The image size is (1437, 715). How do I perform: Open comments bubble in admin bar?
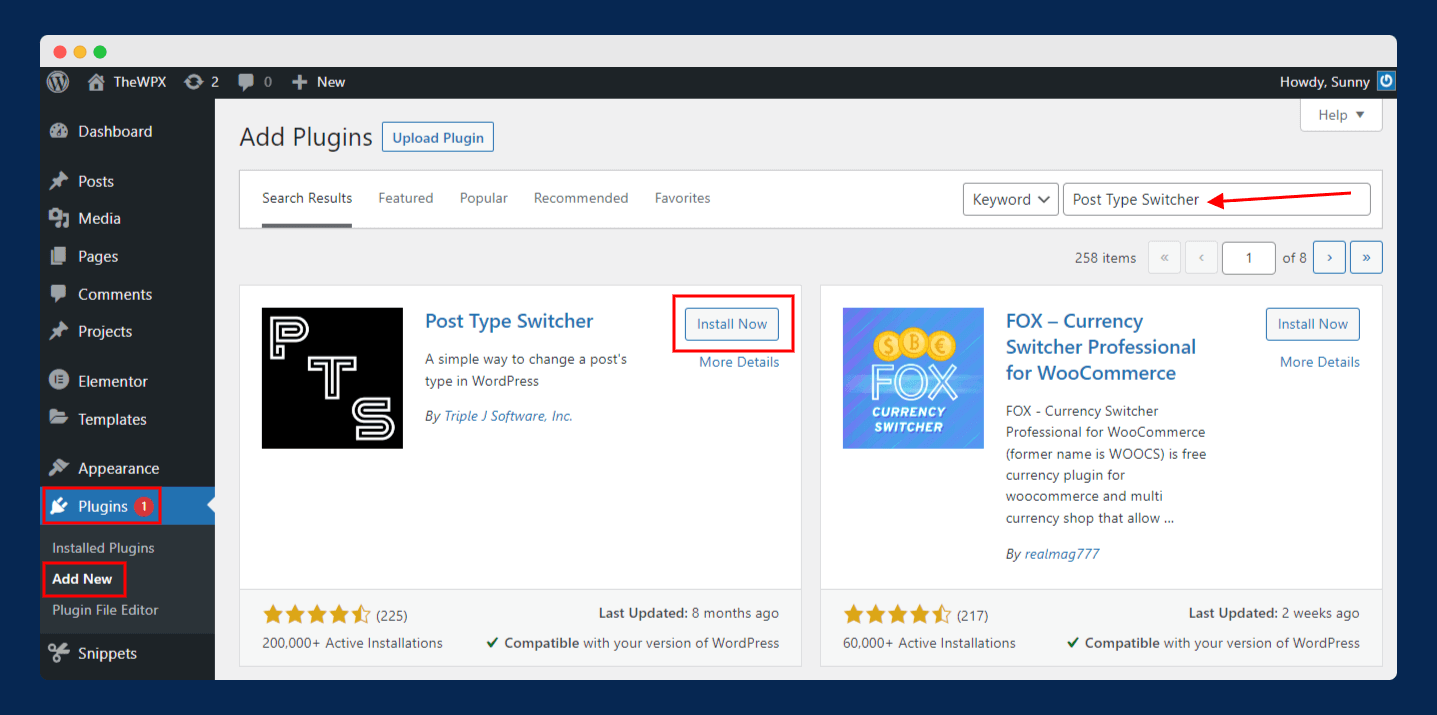coord(246,82)
